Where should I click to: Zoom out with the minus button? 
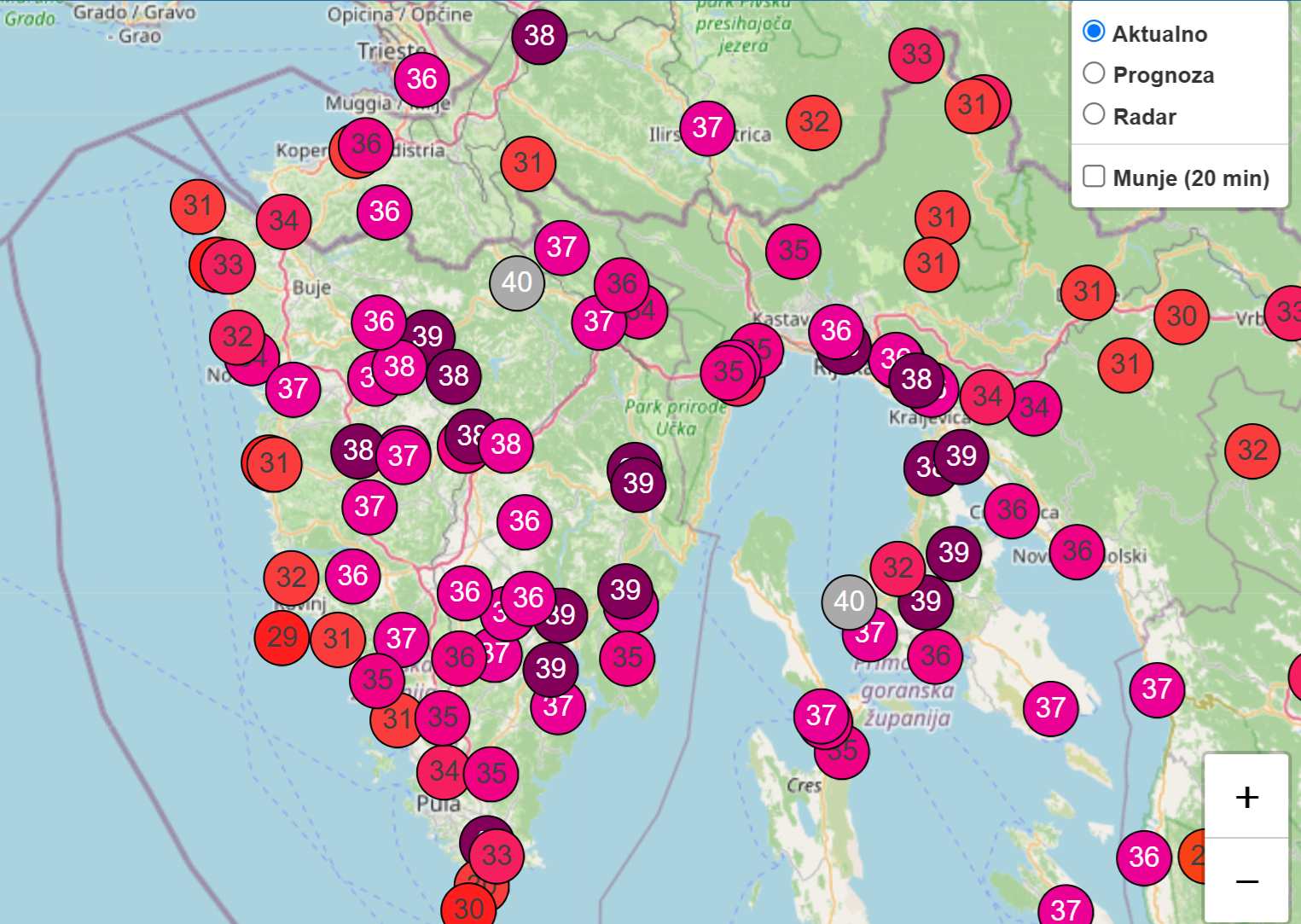(1246, 880)
